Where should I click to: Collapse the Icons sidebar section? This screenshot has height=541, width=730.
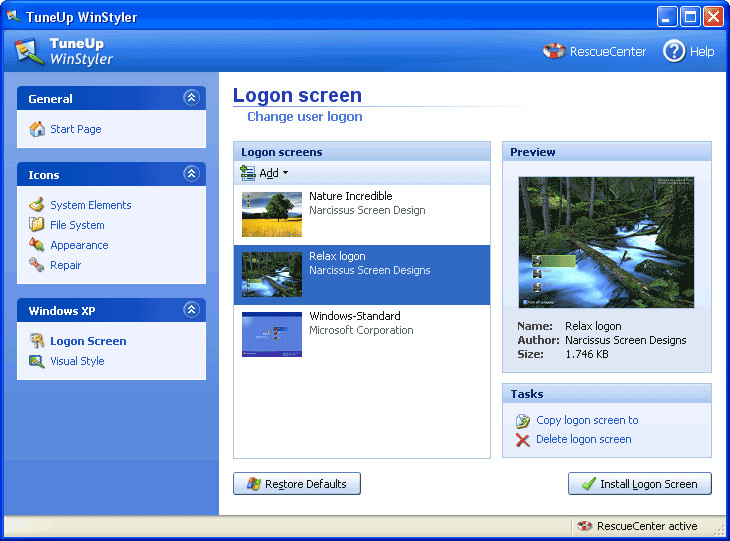(x=191, y=174)
